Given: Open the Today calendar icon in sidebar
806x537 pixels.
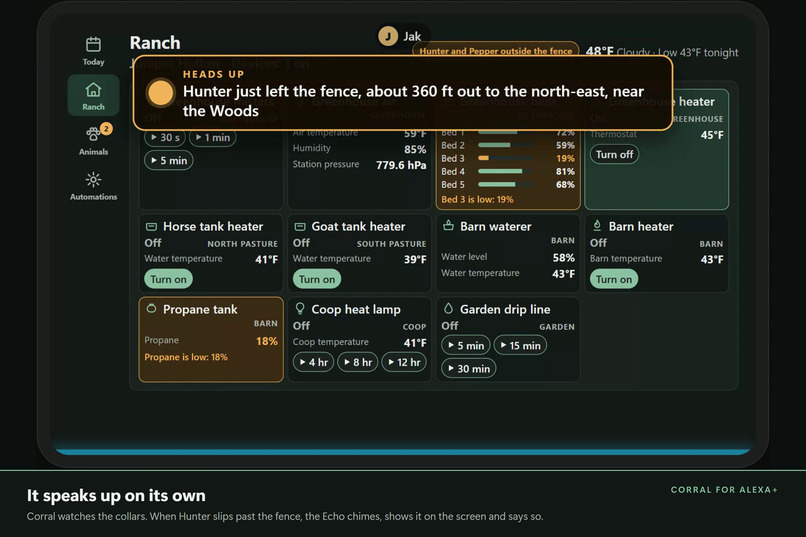Looking at the screenshot, I should [x=93, y=45].
